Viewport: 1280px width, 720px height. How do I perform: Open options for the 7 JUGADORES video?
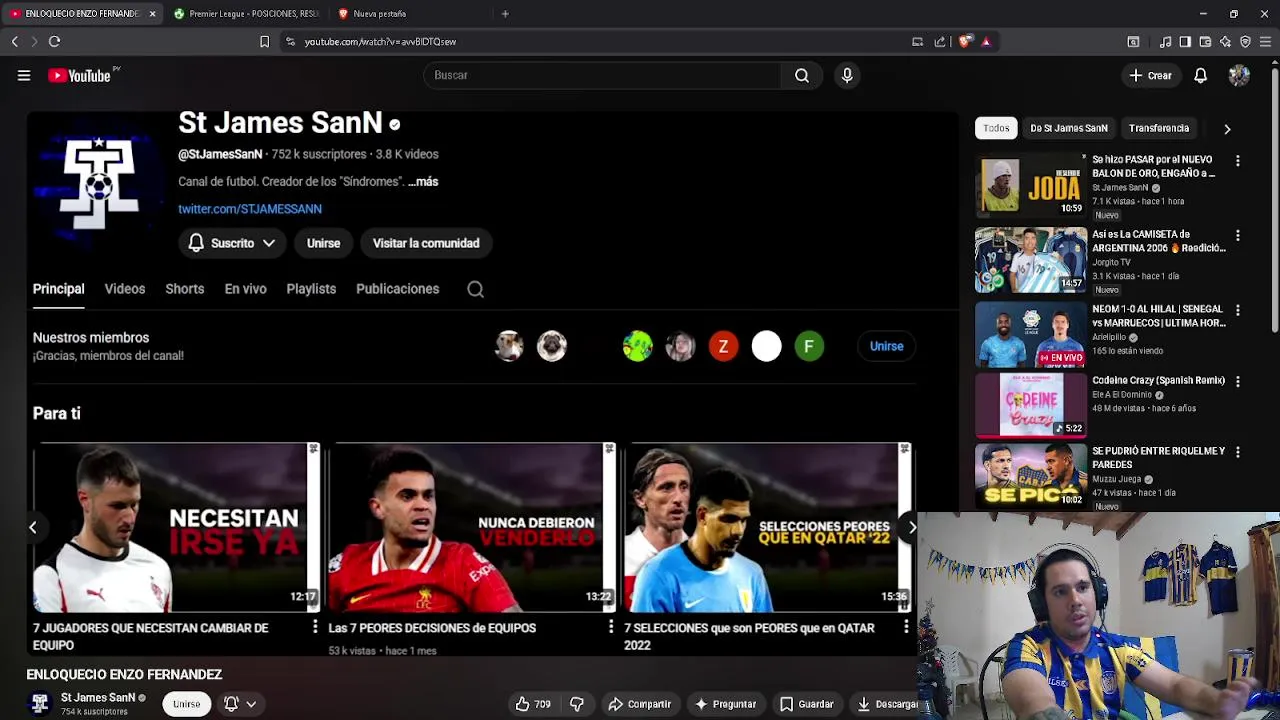coord(314,627)
